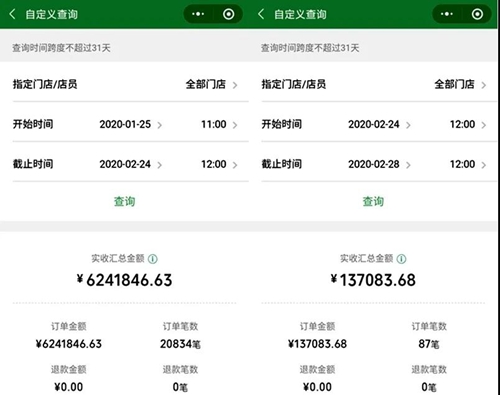Screen dimensions: 500x395
Task: Go back using left panel back arrow
Action: [12, 14]
